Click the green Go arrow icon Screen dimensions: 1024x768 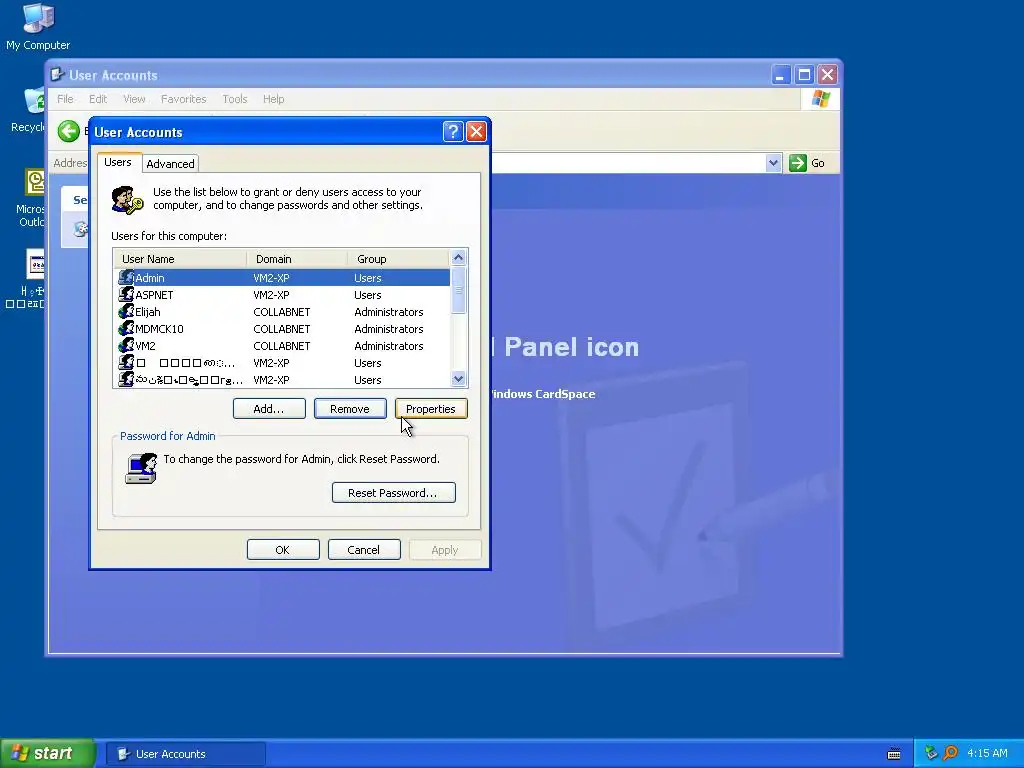point(797,163)
